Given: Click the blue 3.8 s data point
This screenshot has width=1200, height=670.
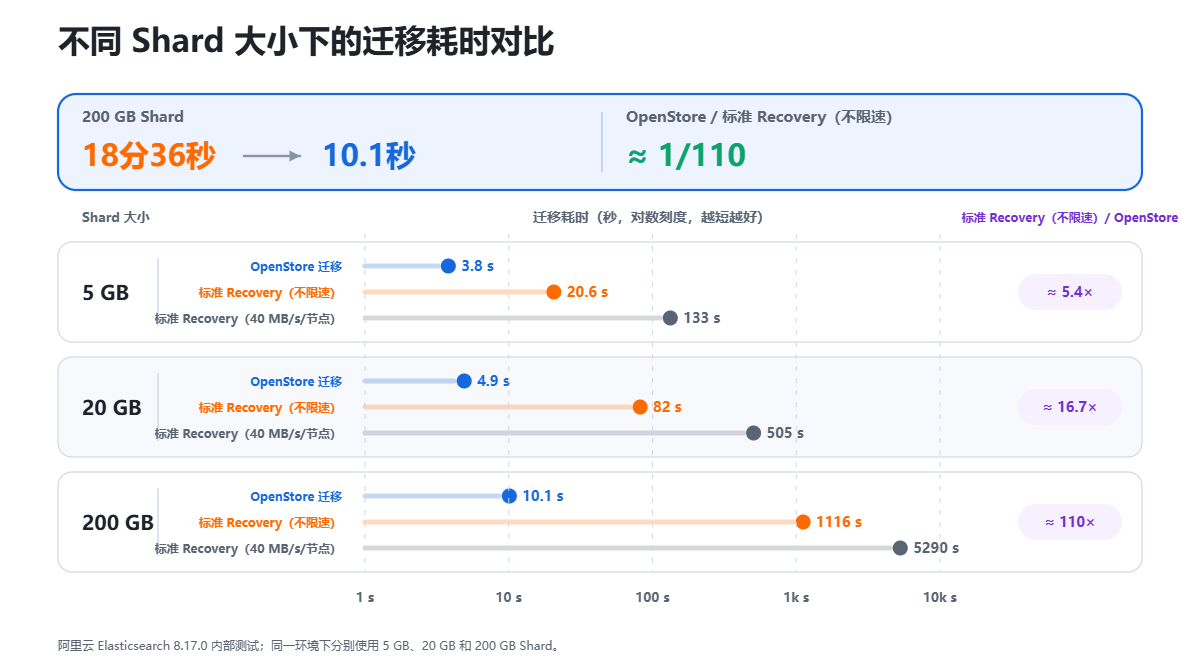Looking at the screenshot, I should coord(448,266).
